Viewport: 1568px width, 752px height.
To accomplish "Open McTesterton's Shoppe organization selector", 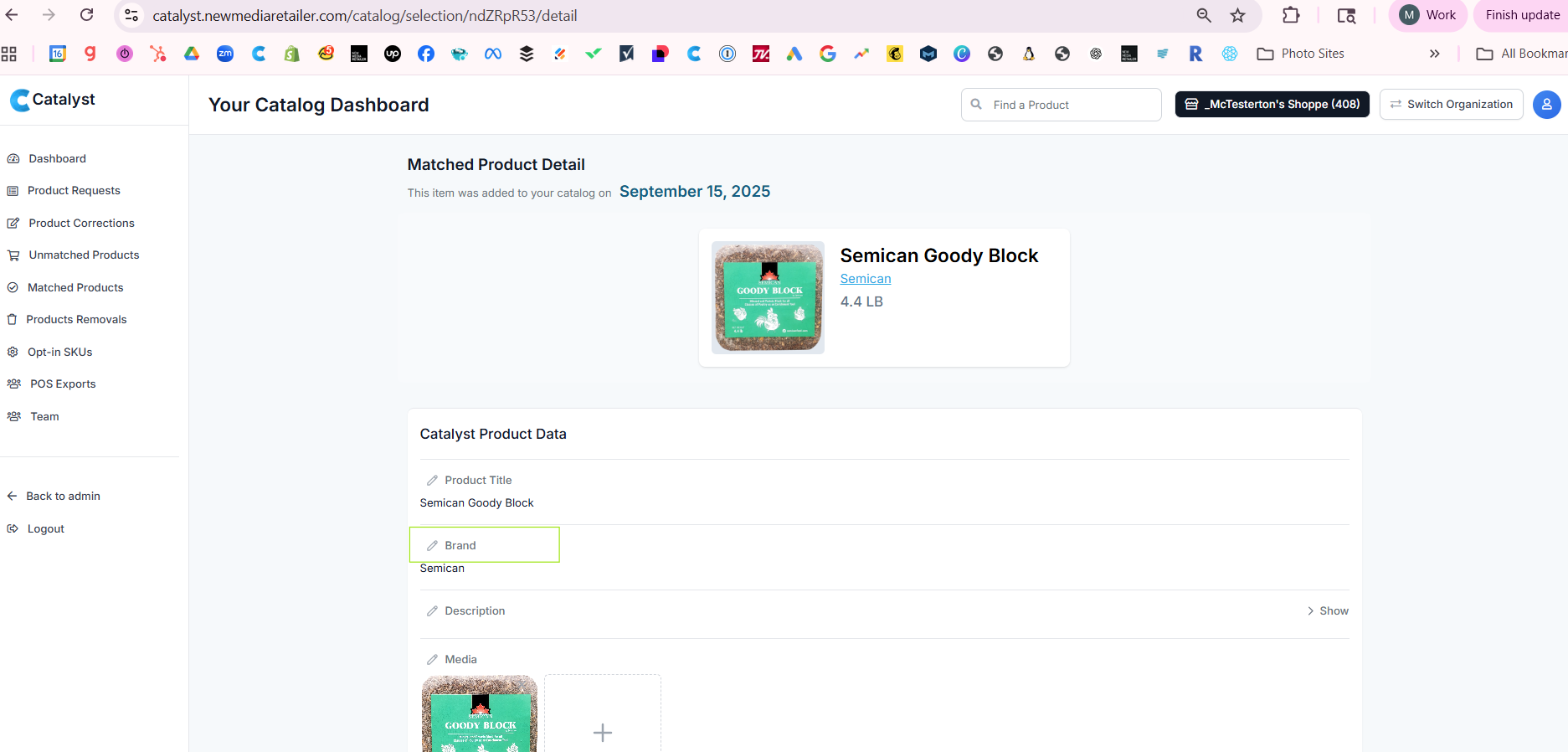I will click(x=1272, y=105).
